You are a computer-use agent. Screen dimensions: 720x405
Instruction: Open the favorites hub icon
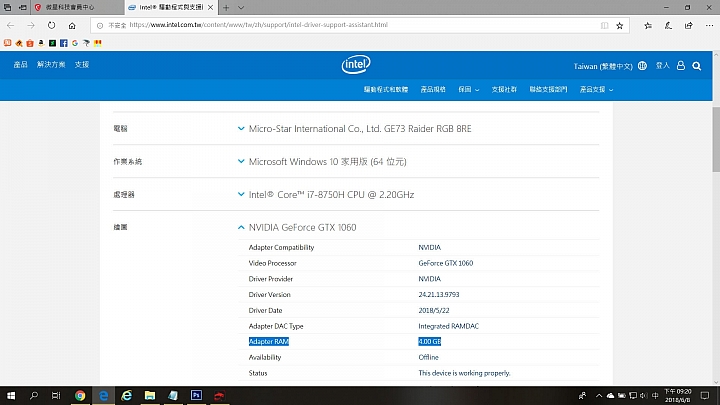(x=648, y=26)
